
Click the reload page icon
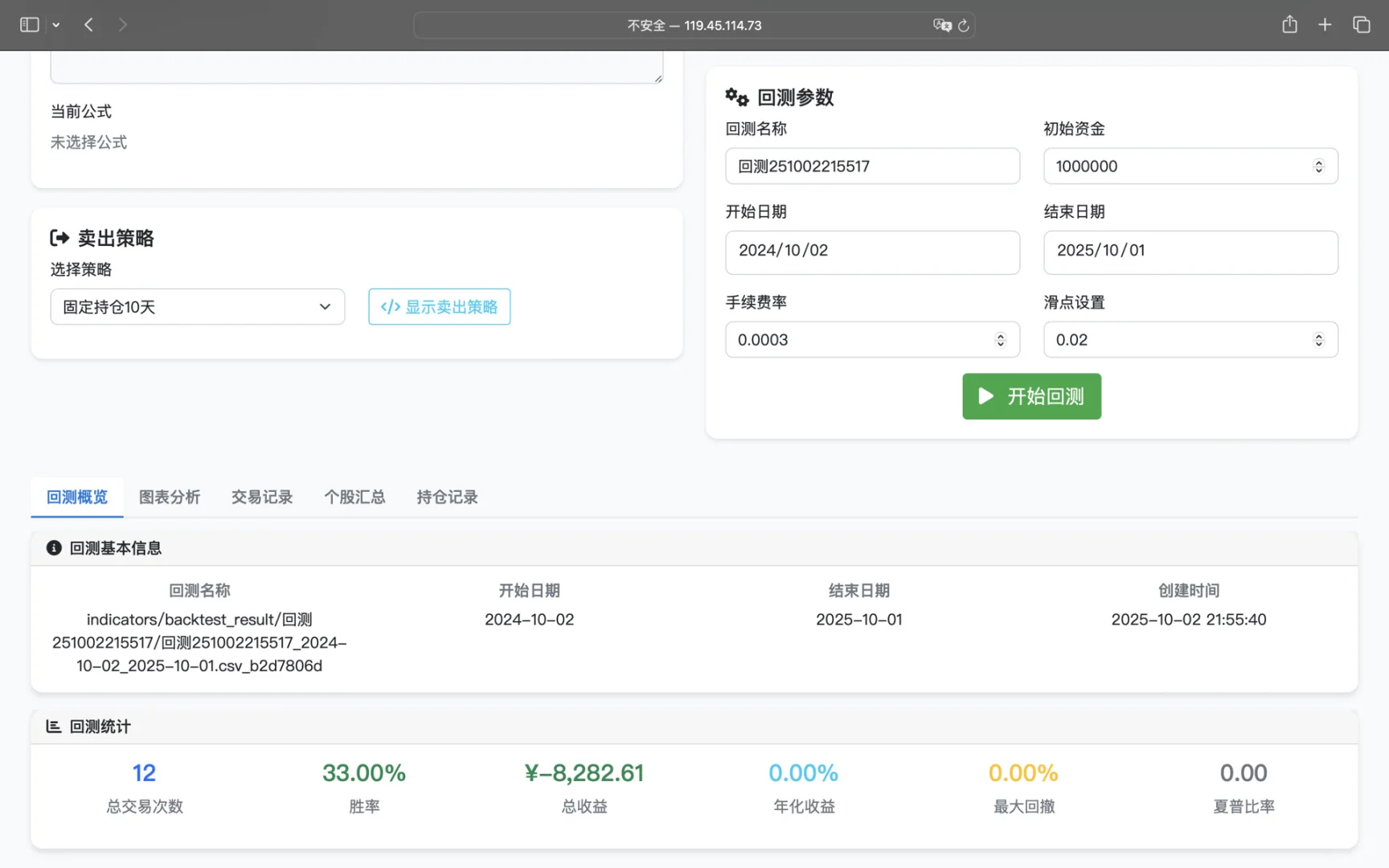click(x=964, y=25)
